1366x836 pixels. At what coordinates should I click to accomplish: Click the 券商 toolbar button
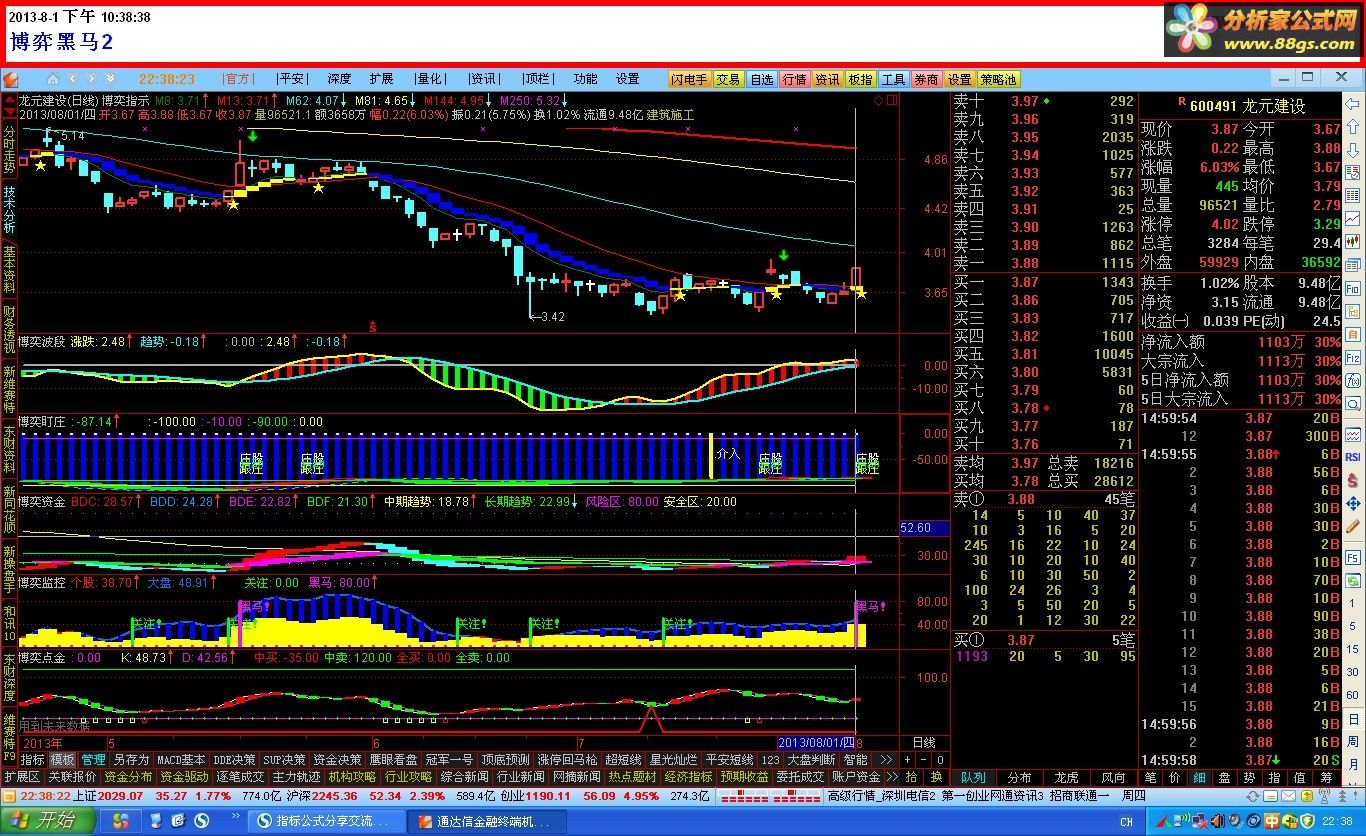(927, 79)
